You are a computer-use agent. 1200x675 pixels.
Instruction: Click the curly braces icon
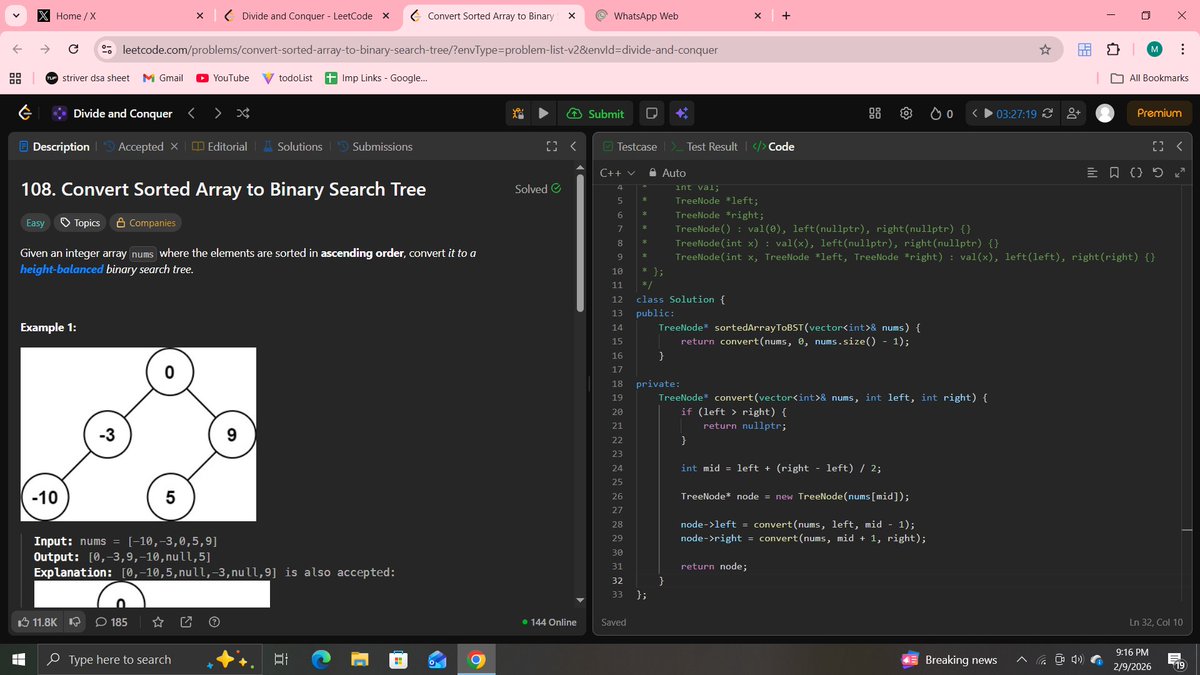1136,173
